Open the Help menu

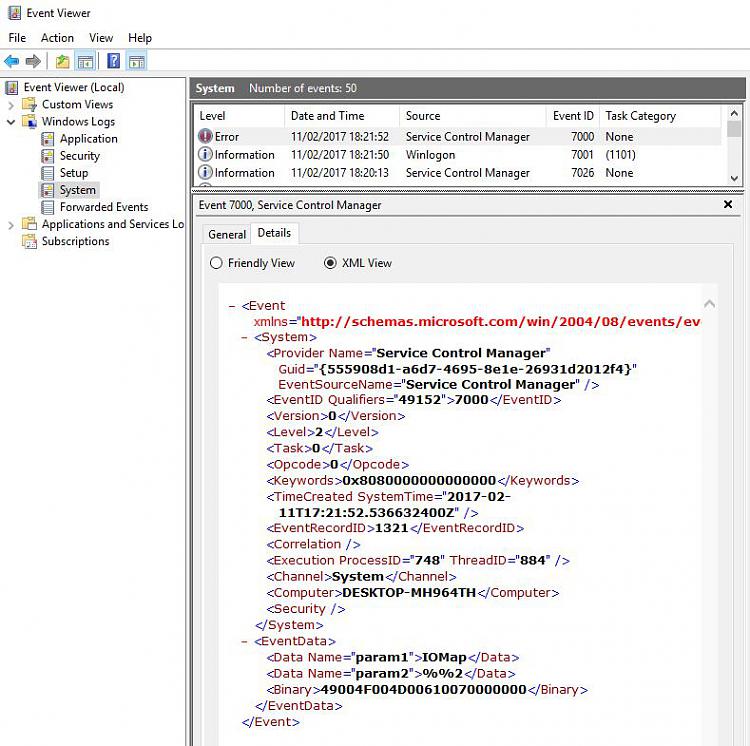[x=140, y=38]
